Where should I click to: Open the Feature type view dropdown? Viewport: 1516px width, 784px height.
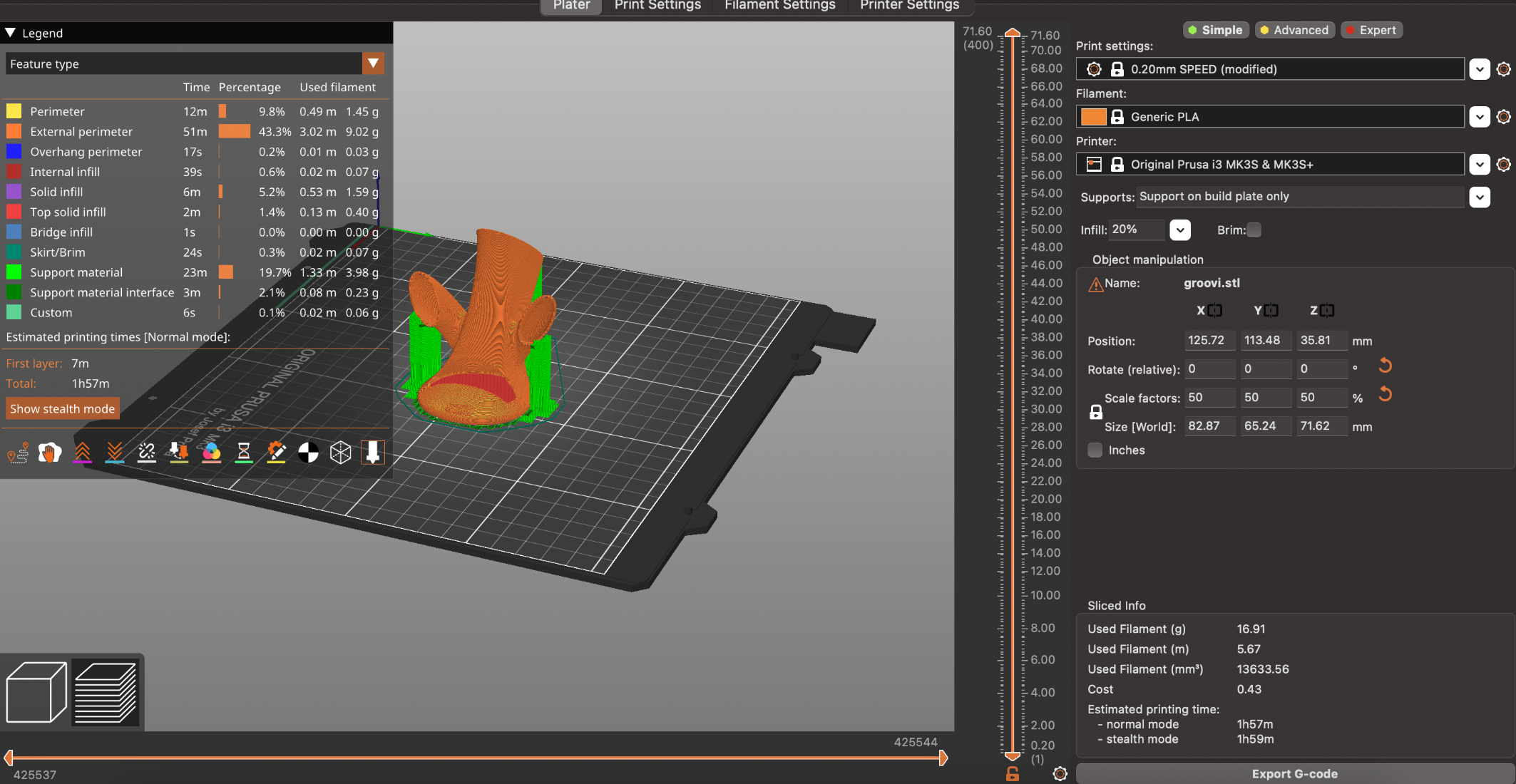[373, 63]
